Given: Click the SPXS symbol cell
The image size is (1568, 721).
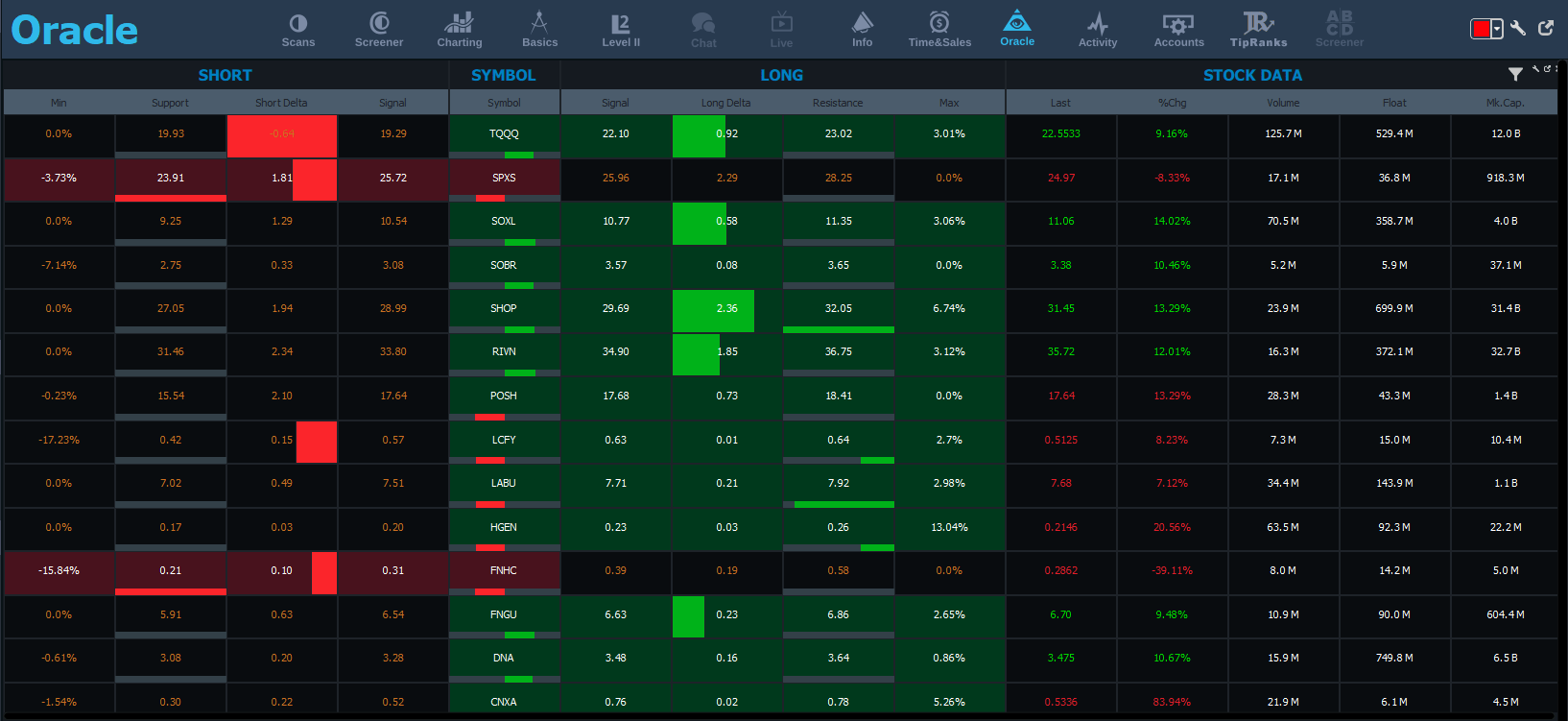Looking at the screenshot, I should [x=504, y=178].
